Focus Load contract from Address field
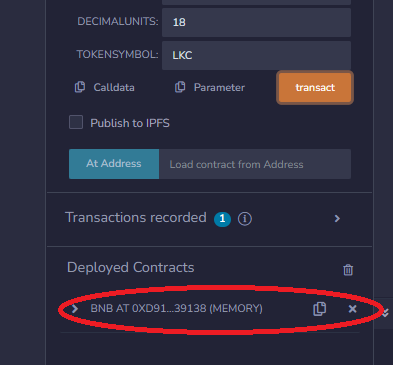The width and height of the screenshot is (393, 365). coord(255,164)
